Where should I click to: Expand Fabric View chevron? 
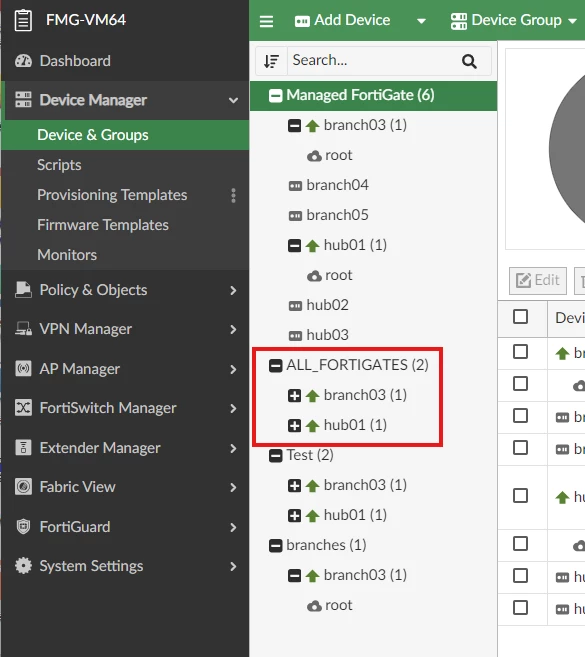pyautogui.click(x=233, y=487)
